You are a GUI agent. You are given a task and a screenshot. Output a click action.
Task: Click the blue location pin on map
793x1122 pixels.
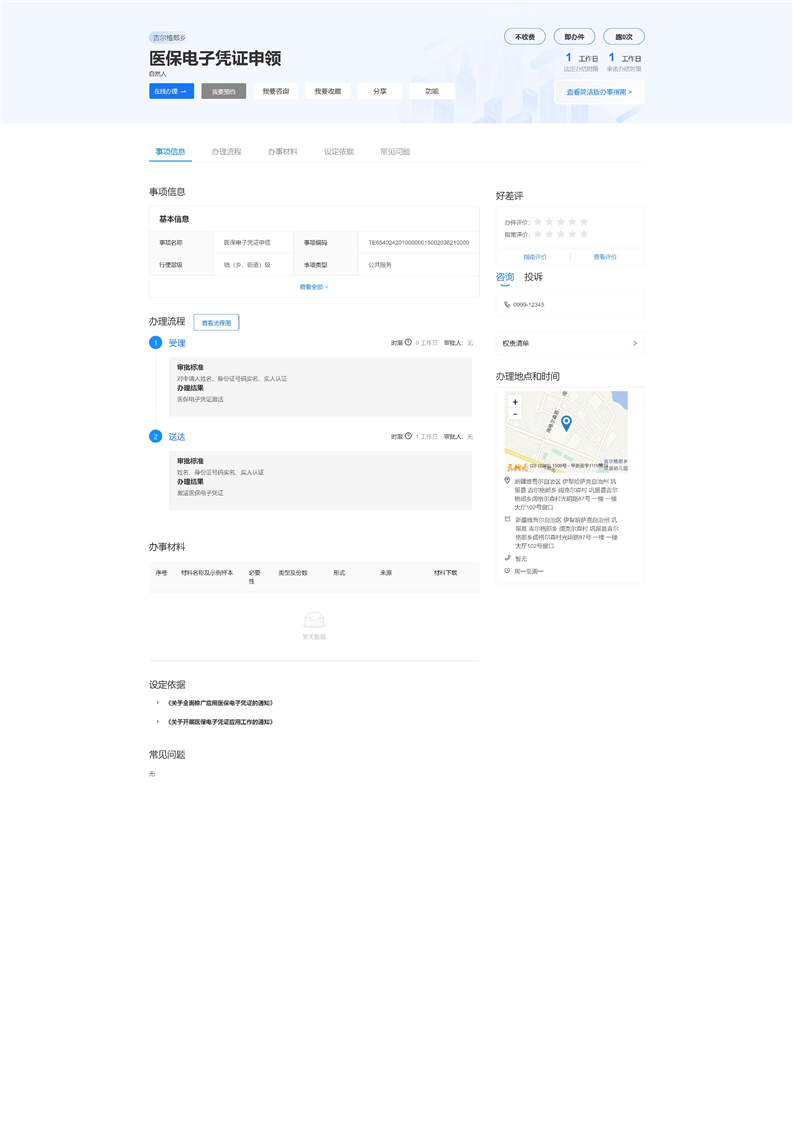(565, 423)
